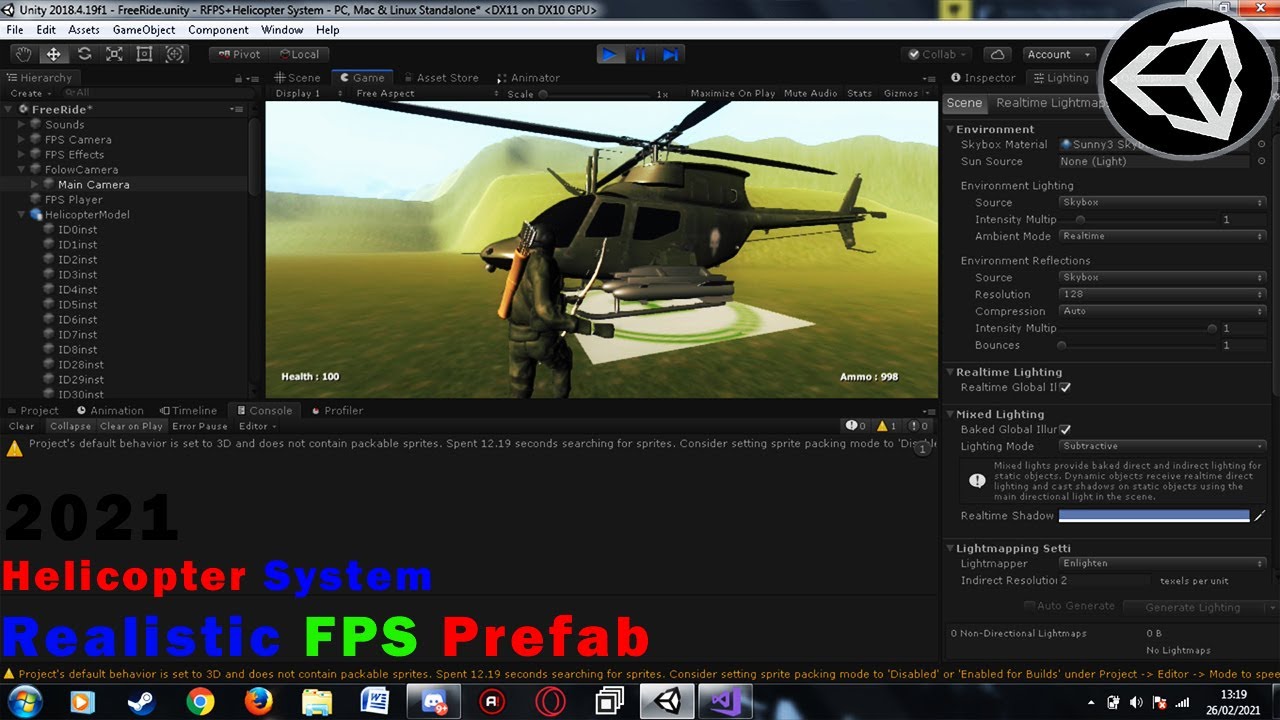Switch to the Asset Store tab
1280x720 pixels.
coord(440,77)
